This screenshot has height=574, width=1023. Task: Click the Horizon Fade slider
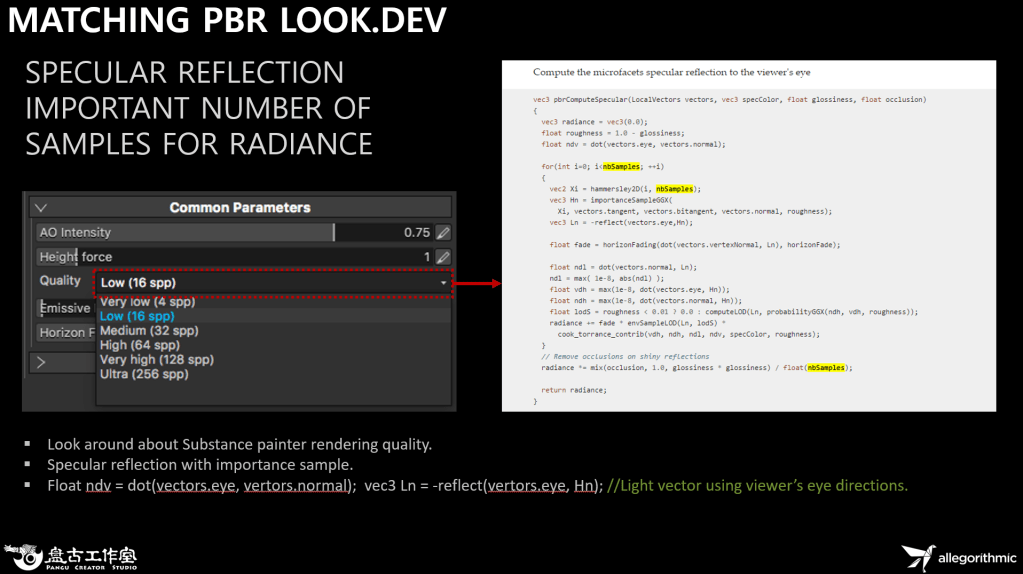click(66, 332)
